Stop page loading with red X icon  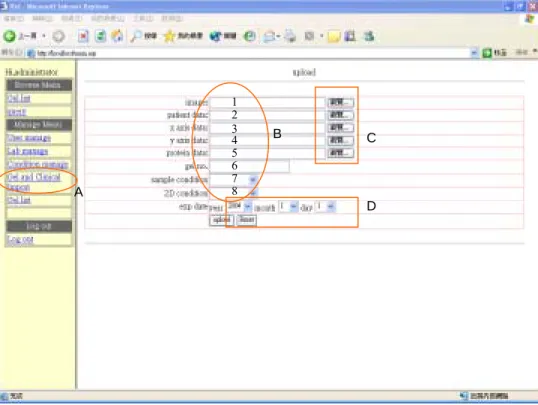point(83,36)
